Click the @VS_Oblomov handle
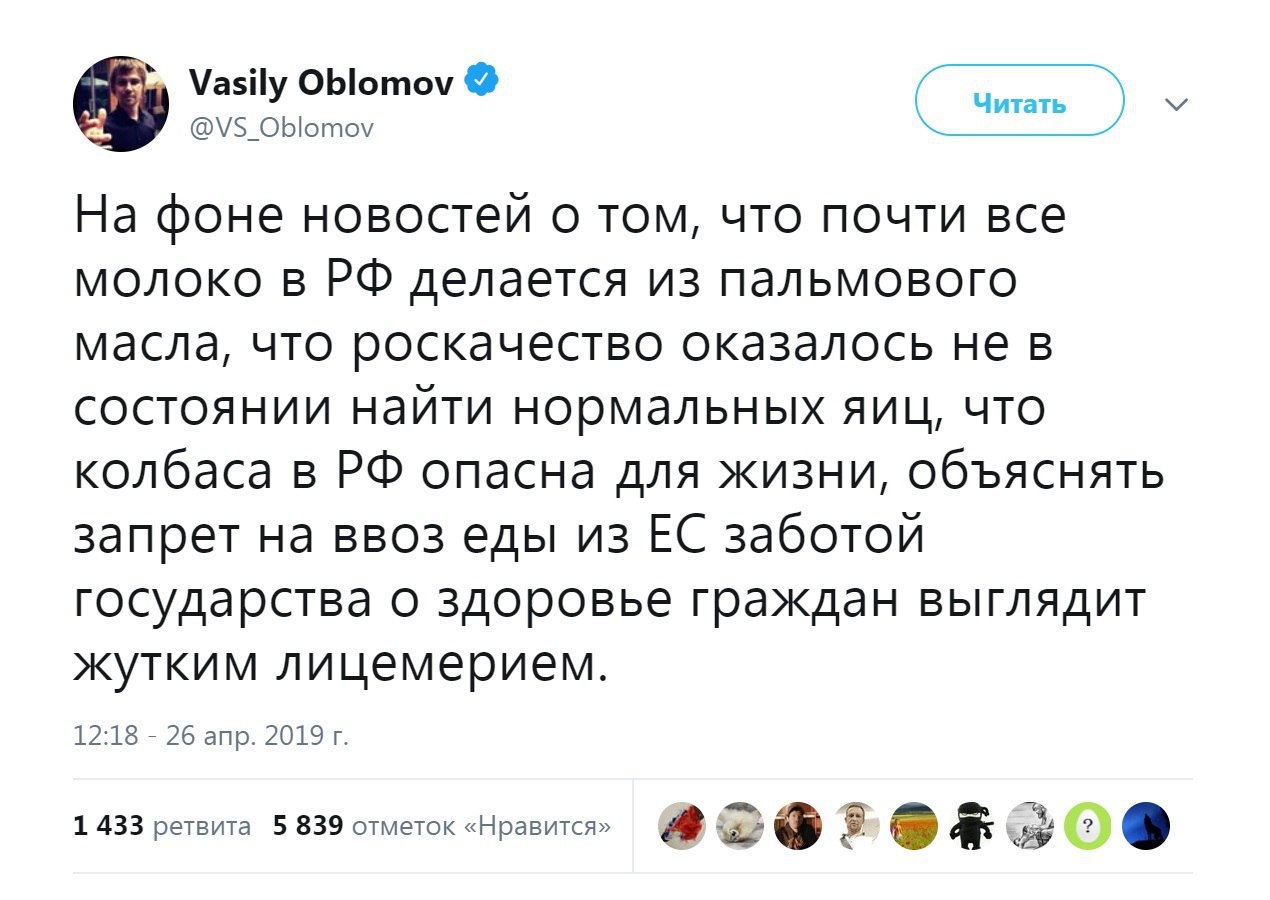 [x=281, y=128]
